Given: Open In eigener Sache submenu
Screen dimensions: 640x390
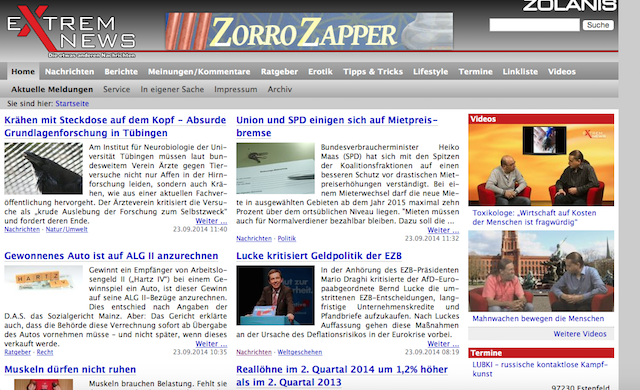Looking at the screenshot, I should pos(172,89).
